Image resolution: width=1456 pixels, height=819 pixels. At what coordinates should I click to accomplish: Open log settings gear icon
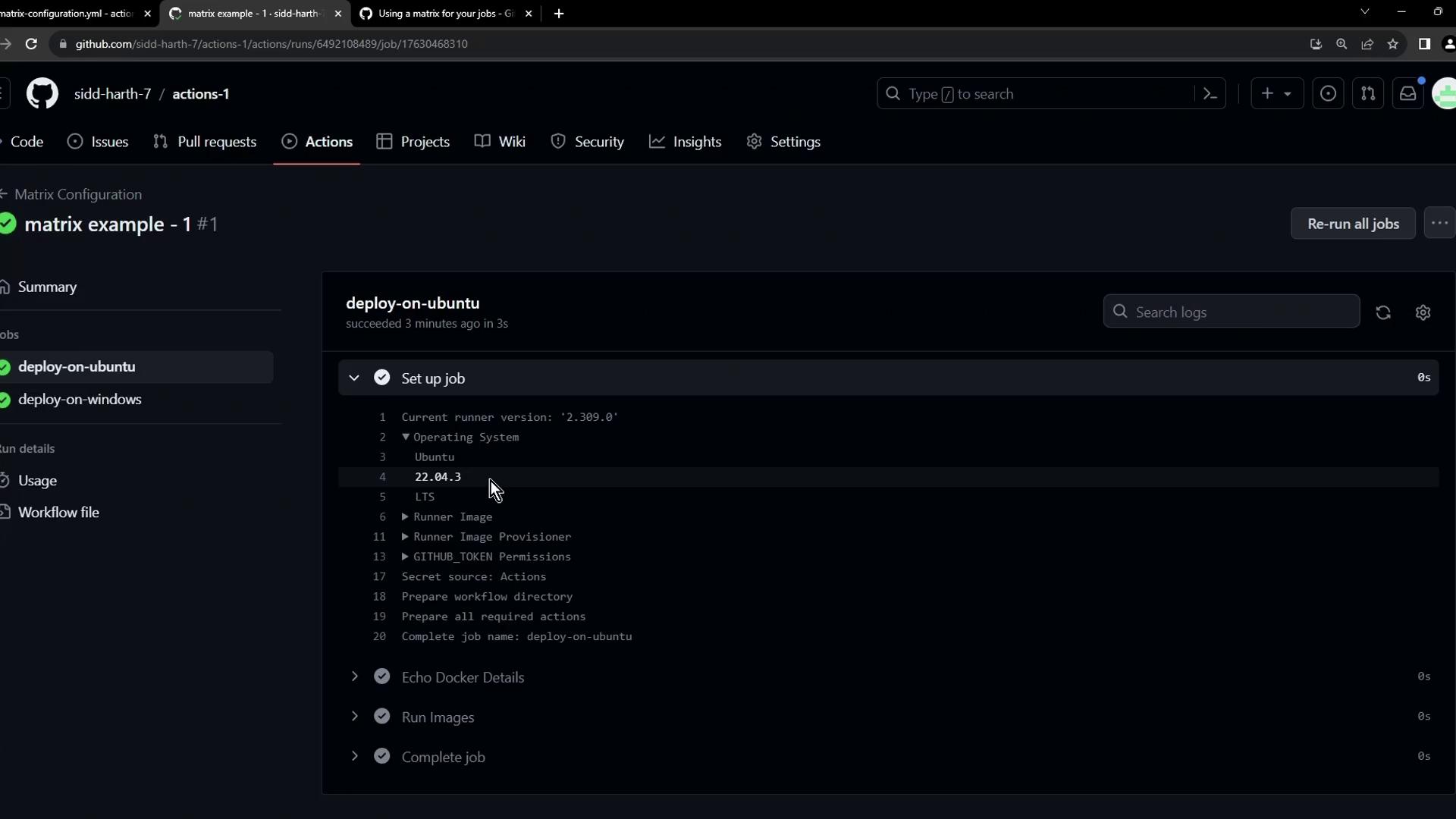[x=1423, y=312]
